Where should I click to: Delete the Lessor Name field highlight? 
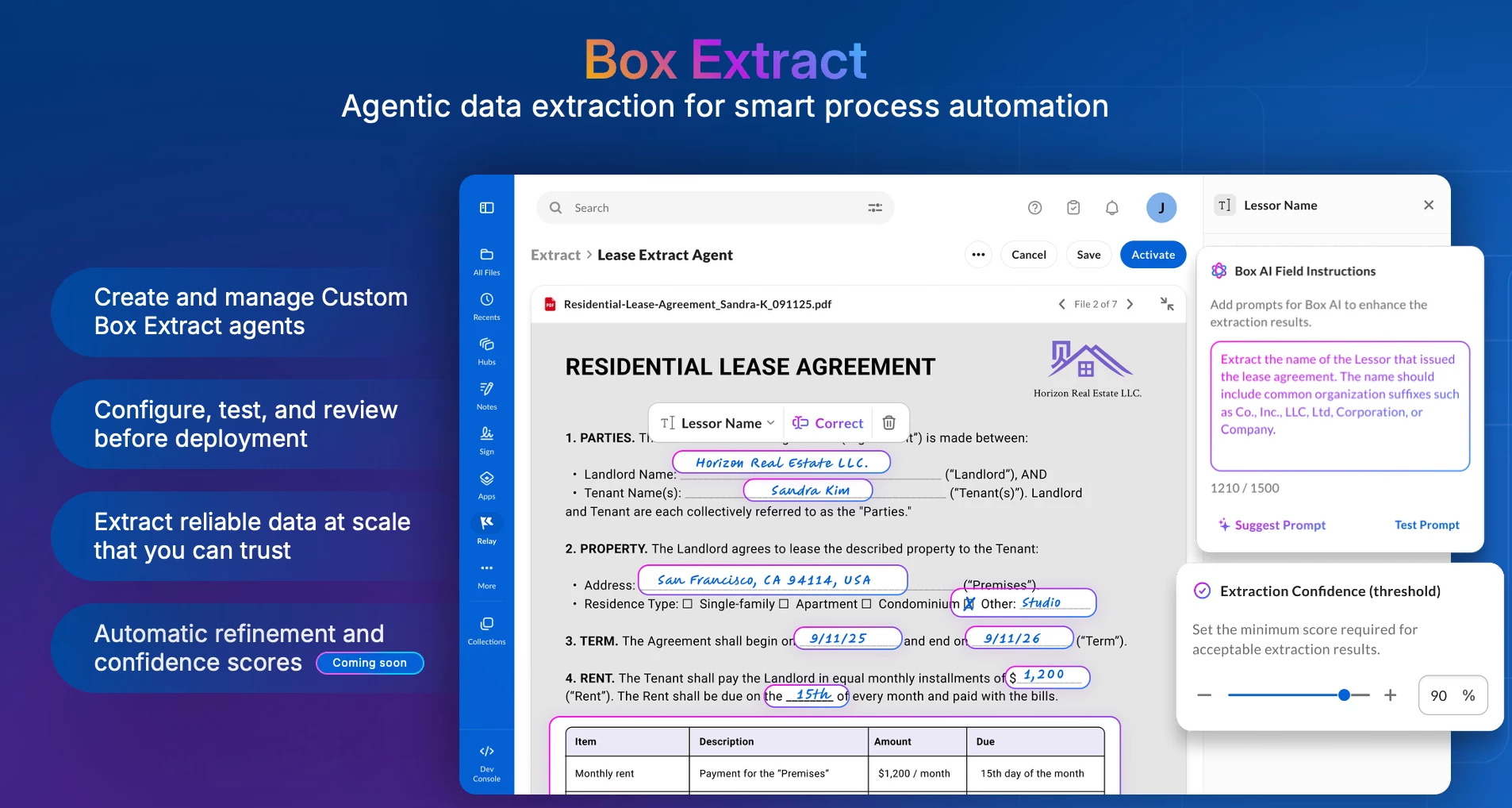(x=889, y=423)
